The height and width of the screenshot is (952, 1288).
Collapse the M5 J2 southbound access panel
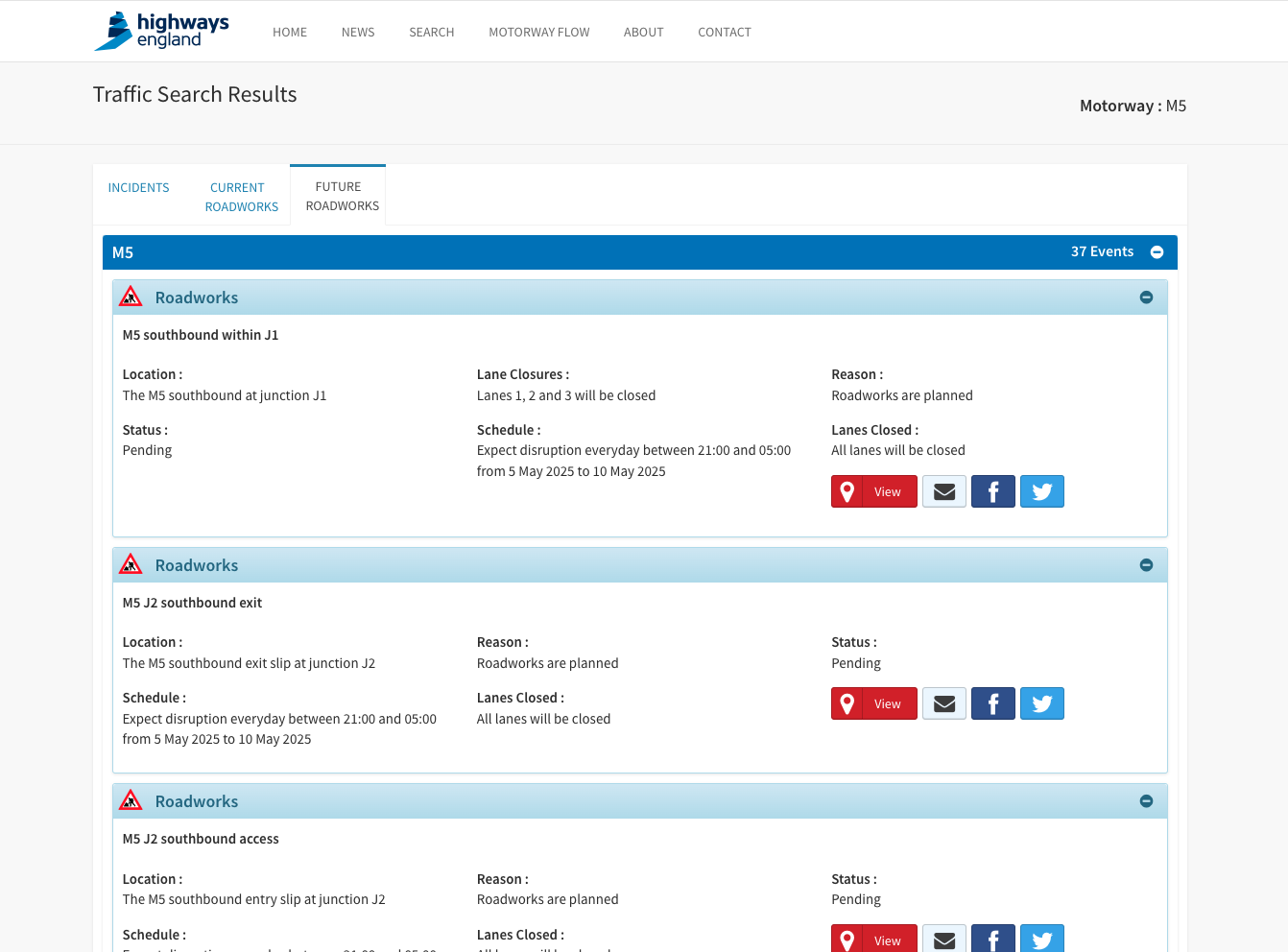coord(1146,801)
